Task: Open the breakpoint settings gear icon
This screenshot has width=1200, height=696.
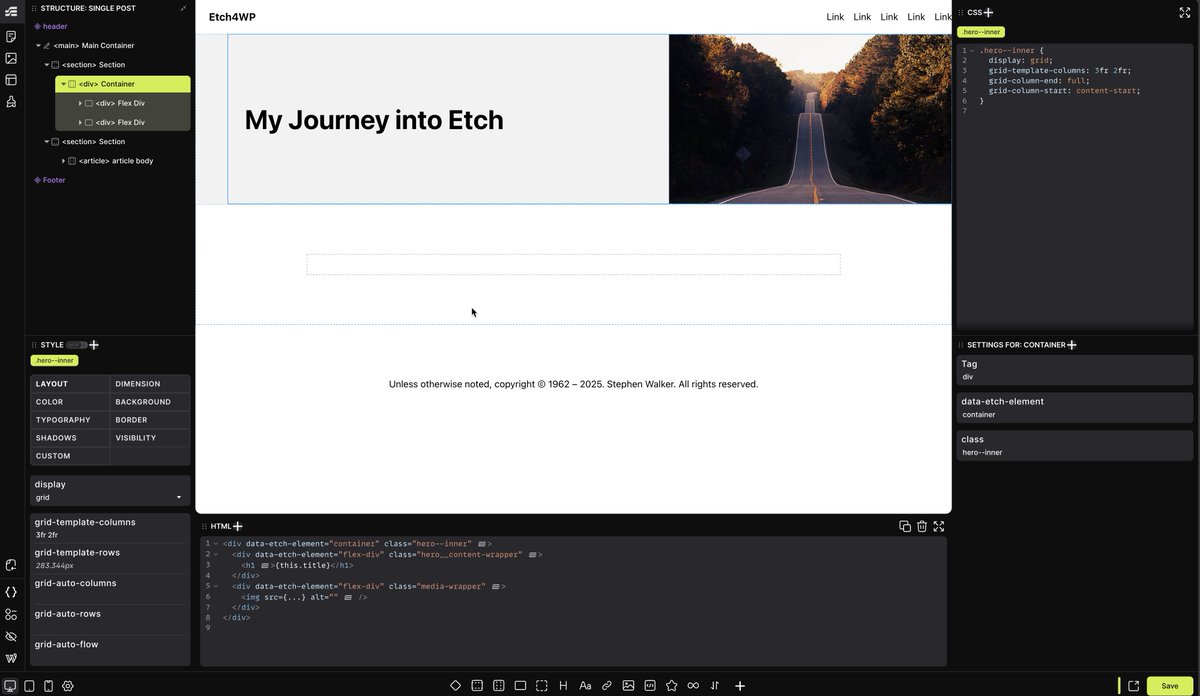Action: pos(67,686)
